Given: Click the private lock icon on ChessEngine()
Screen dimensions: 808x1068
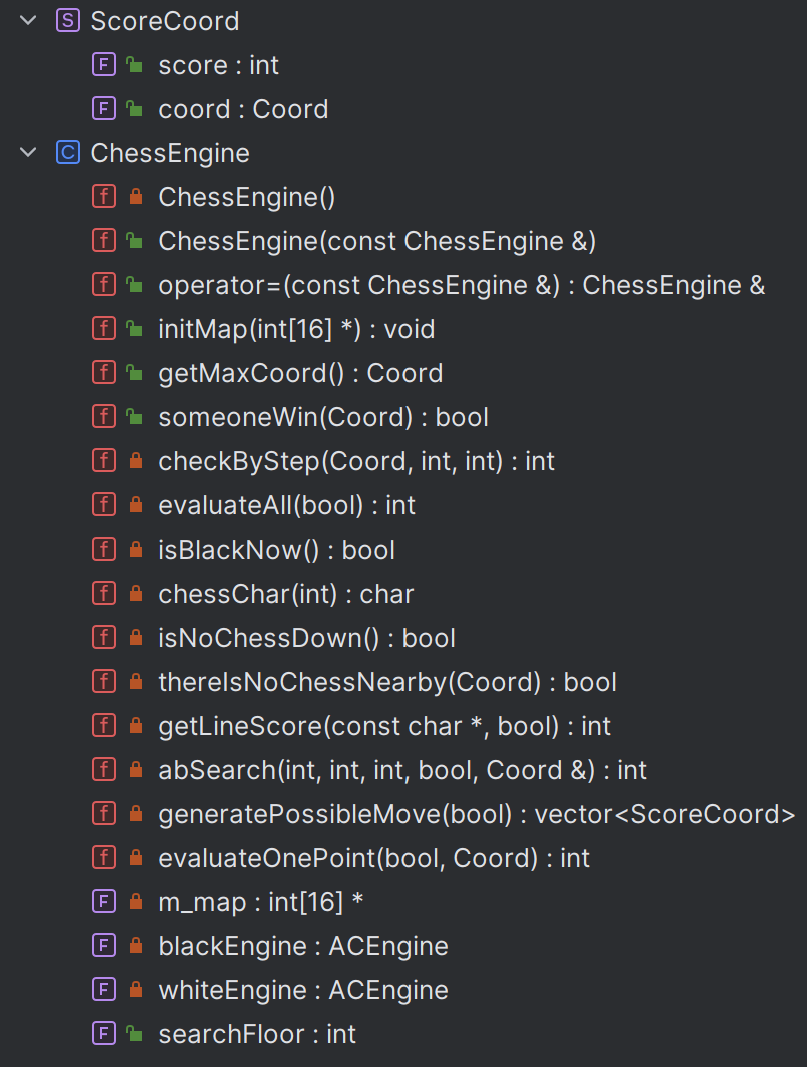Looking at the screenshot, I should coord(136,197).
